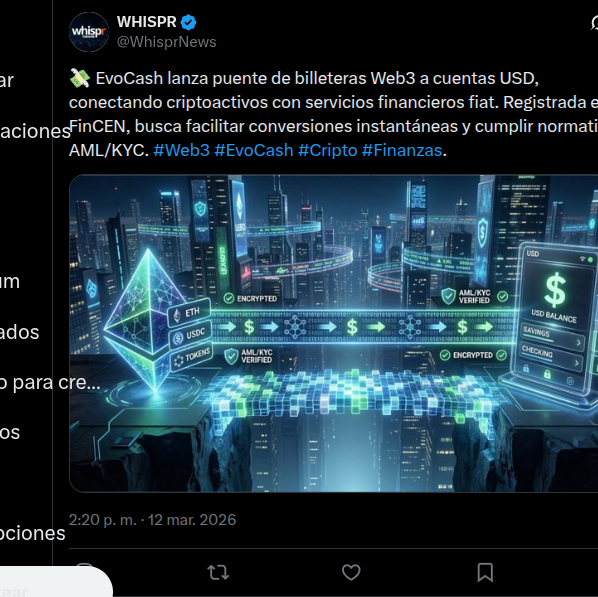Expand the sidebar item ending in 'ociones'
Screen dimensions: 598x597
pos(32,533)
